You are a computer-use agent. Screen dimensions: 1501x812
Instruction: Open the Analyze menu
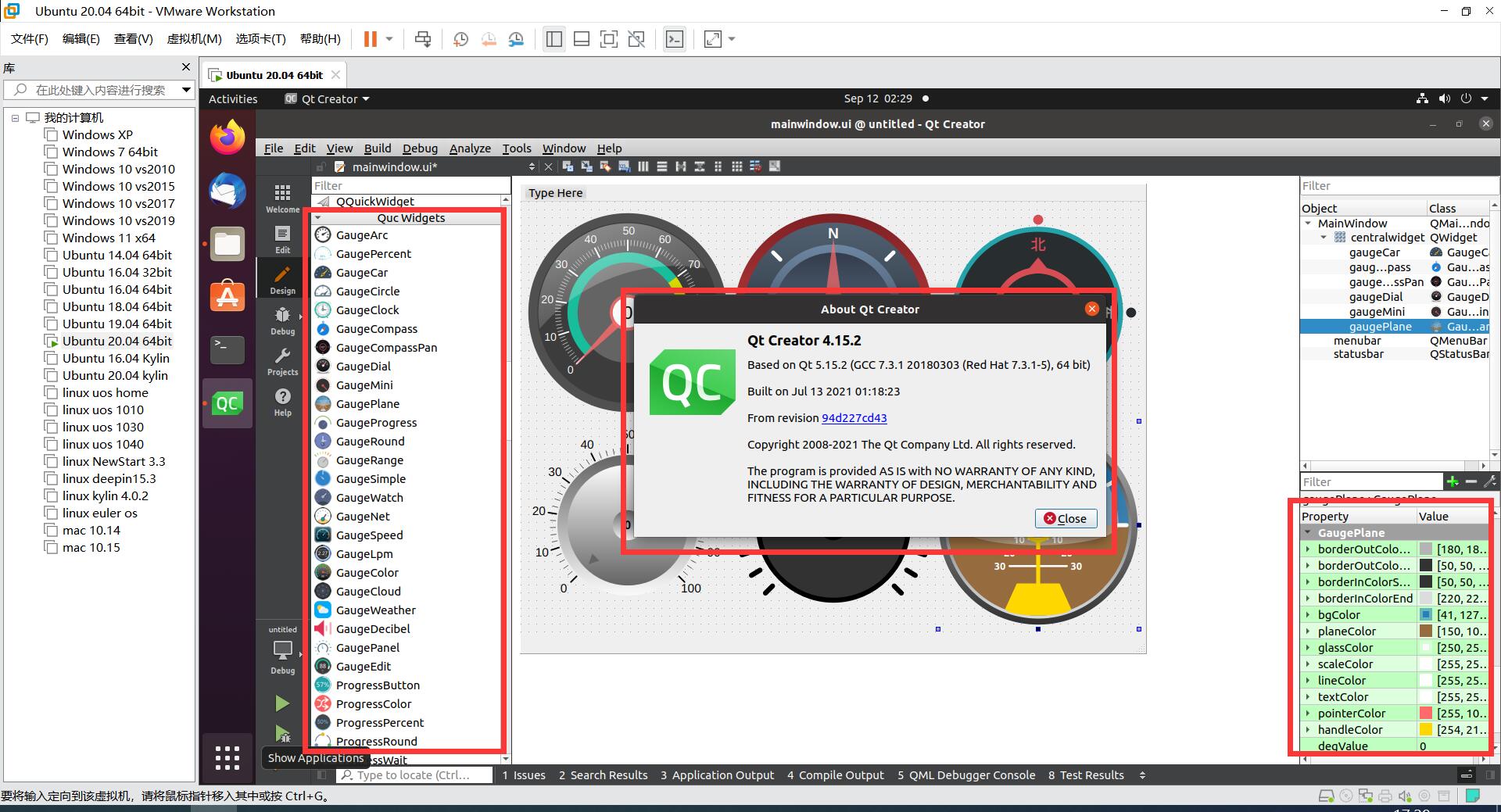470,148
